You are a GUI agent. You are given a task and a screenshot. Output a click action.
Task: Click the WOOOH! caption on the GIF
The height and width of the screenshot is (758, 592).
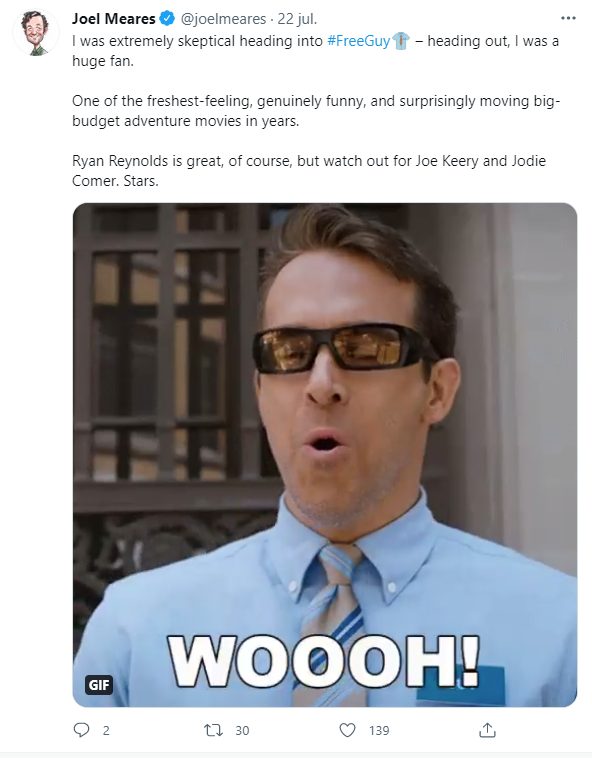(324, 661)
